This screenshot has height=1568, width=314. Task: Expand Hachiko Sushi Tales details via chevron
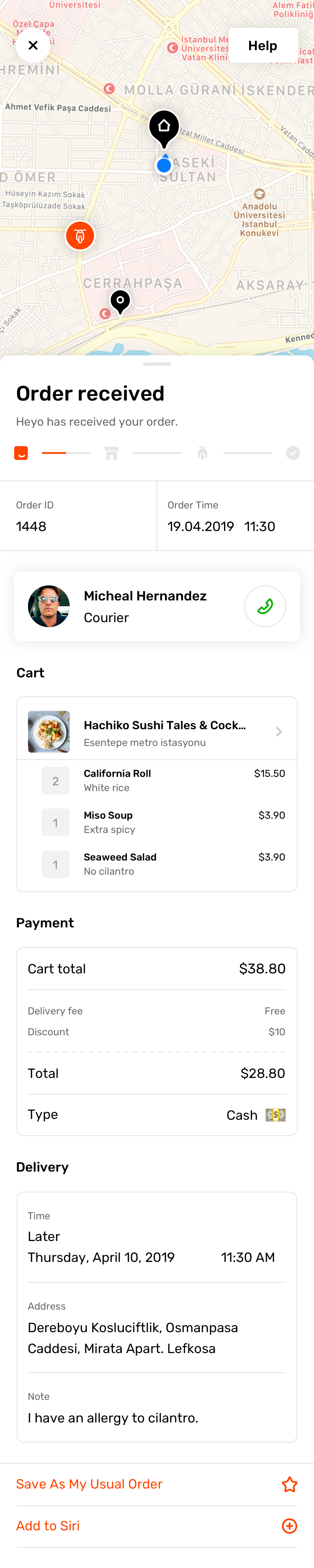pyautogui.click(x=279, y=732)
